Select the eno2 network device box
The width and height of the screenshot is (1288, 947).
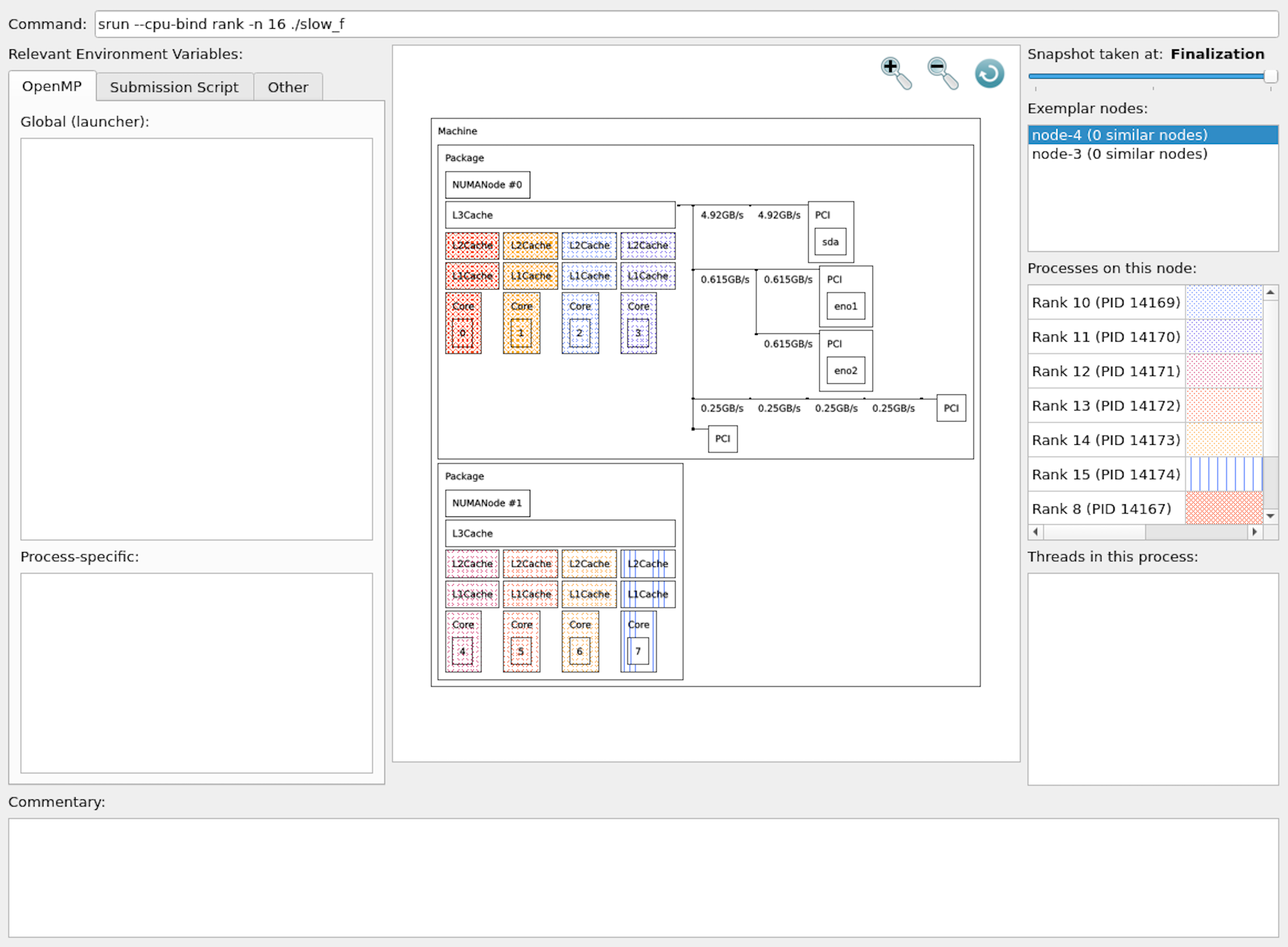point(846,370)
